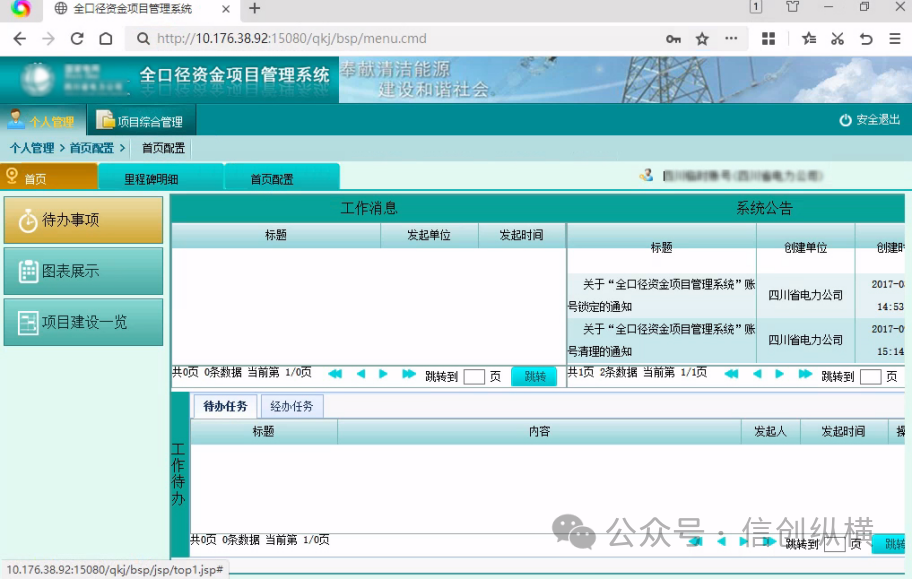Open 图表展示 chart icon panel
This screenshot has height=580, width=913.
(30, 270)
